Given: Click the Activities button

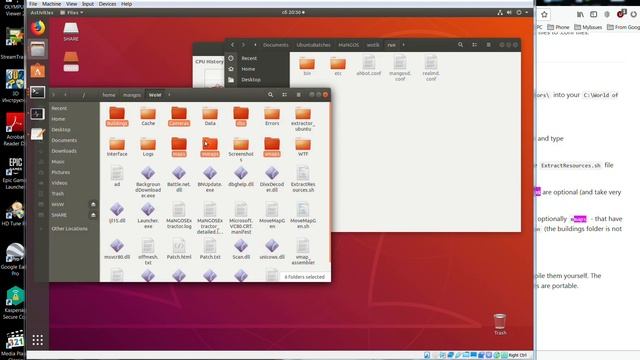Looking at the screenshot, I should pos(42,13).
